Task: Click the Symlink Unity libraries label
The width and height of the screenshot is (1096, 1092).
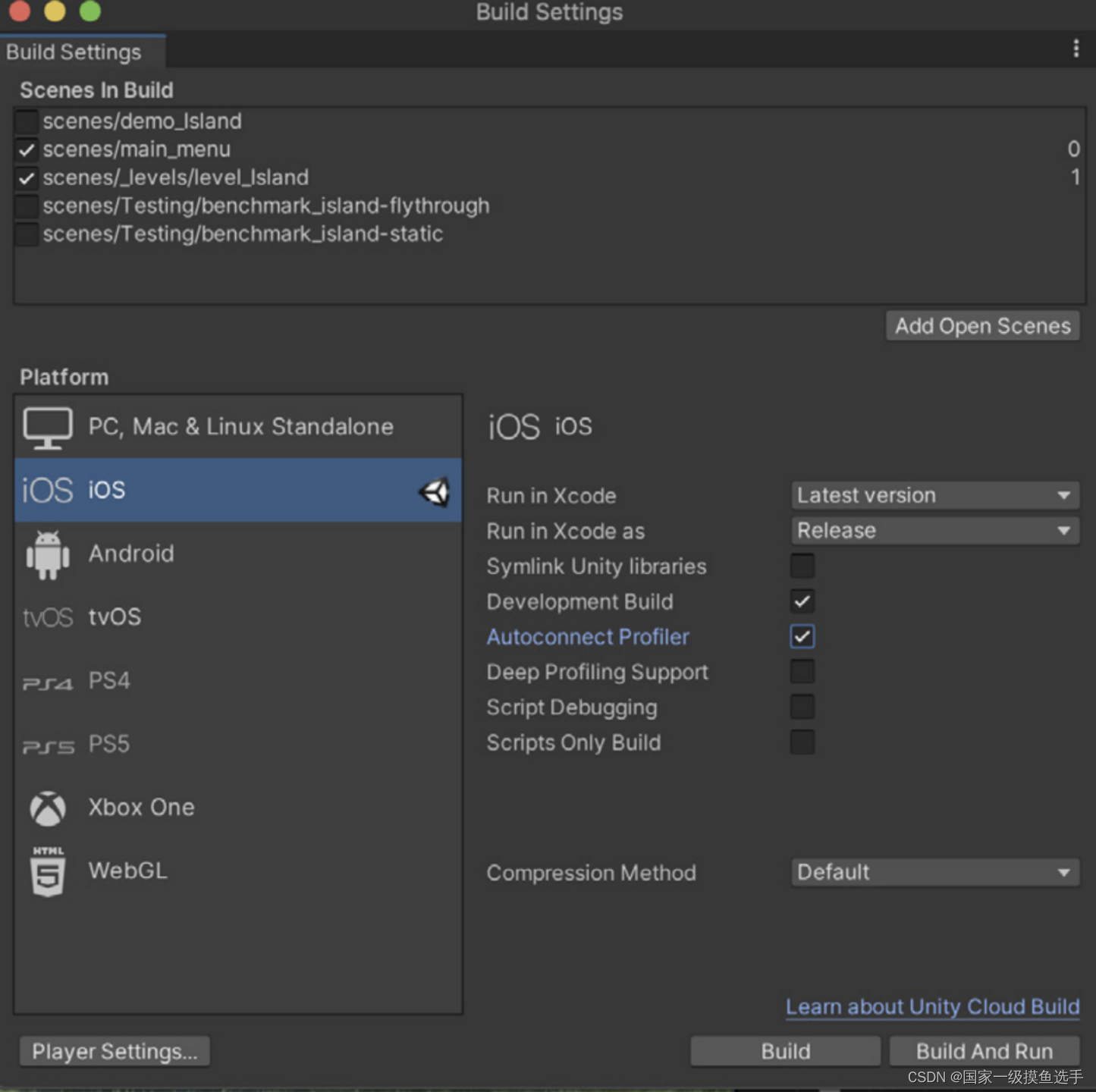Action: (596, 566)
